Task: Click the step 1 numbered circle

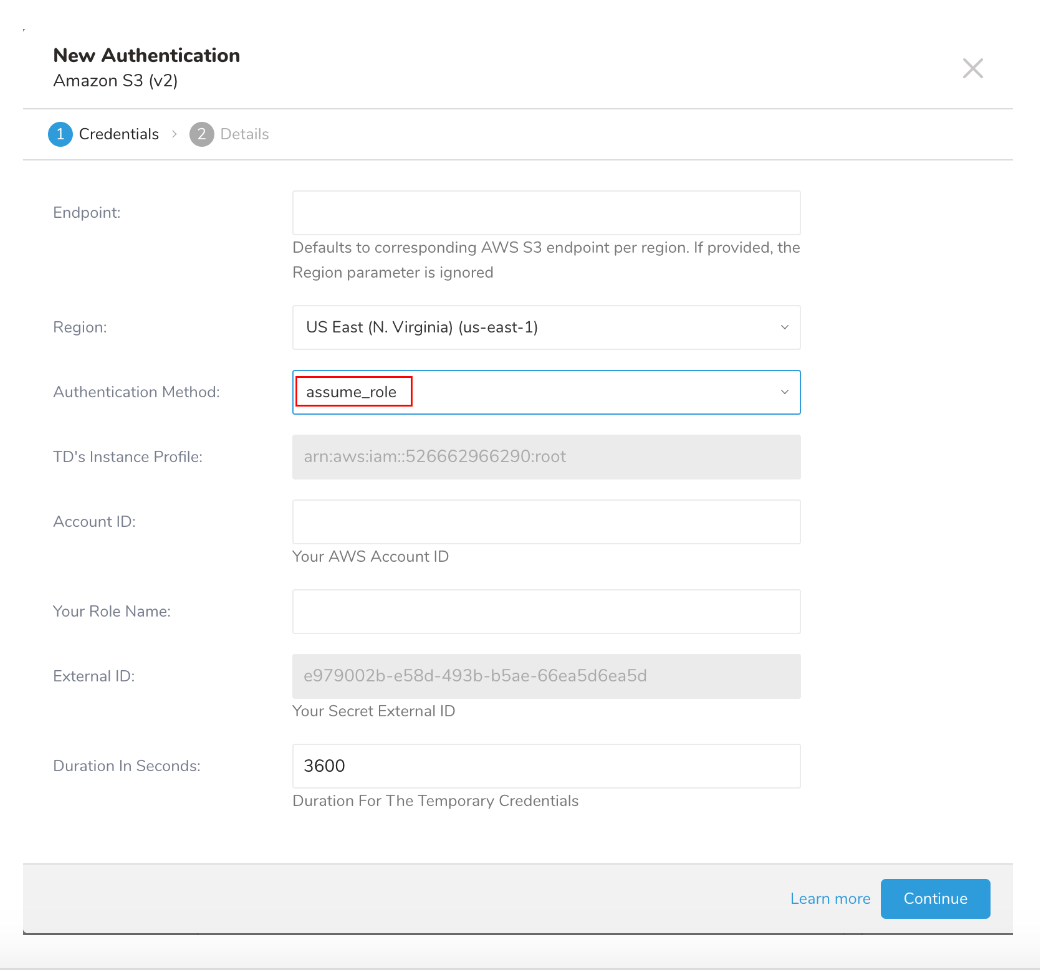Action: point(60,134)
